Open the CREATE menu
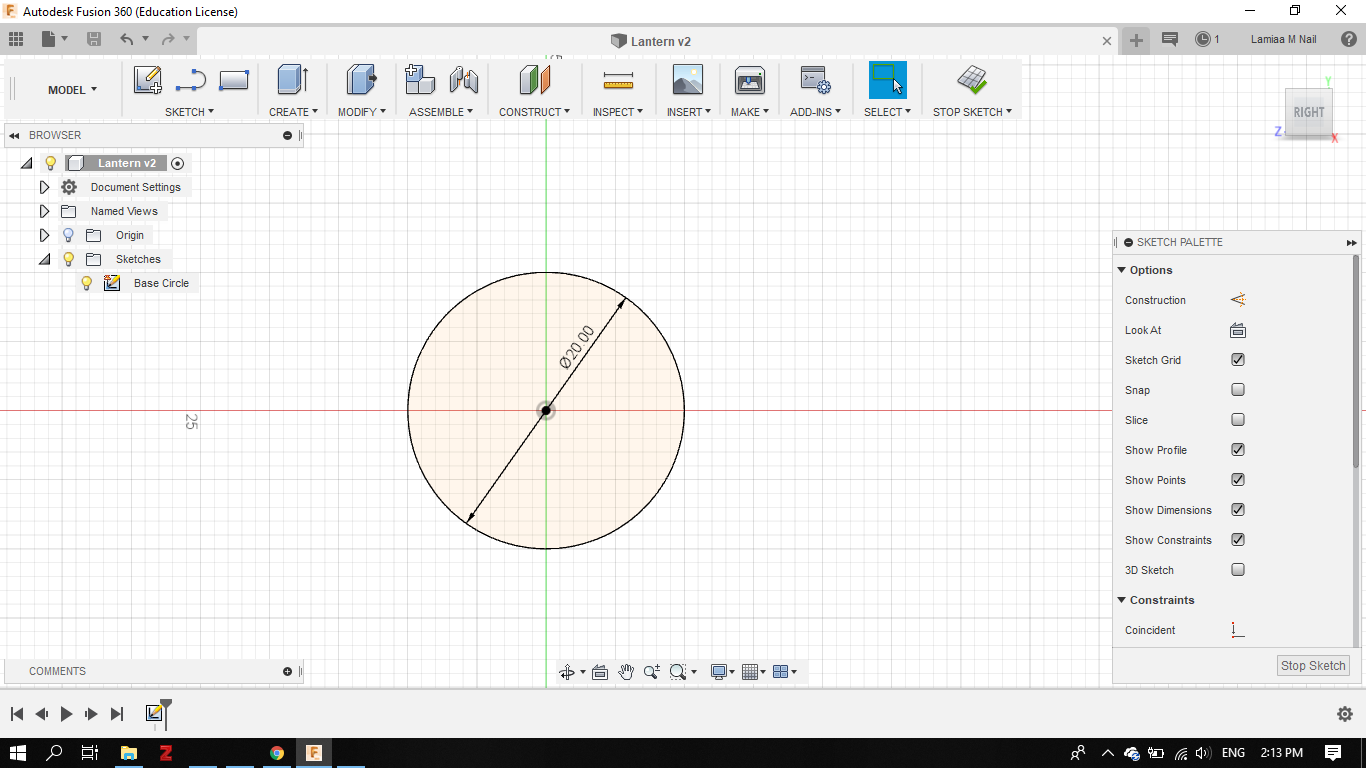Image resolution: width=1366 pixels, height=768 pixels. point(293,112)
